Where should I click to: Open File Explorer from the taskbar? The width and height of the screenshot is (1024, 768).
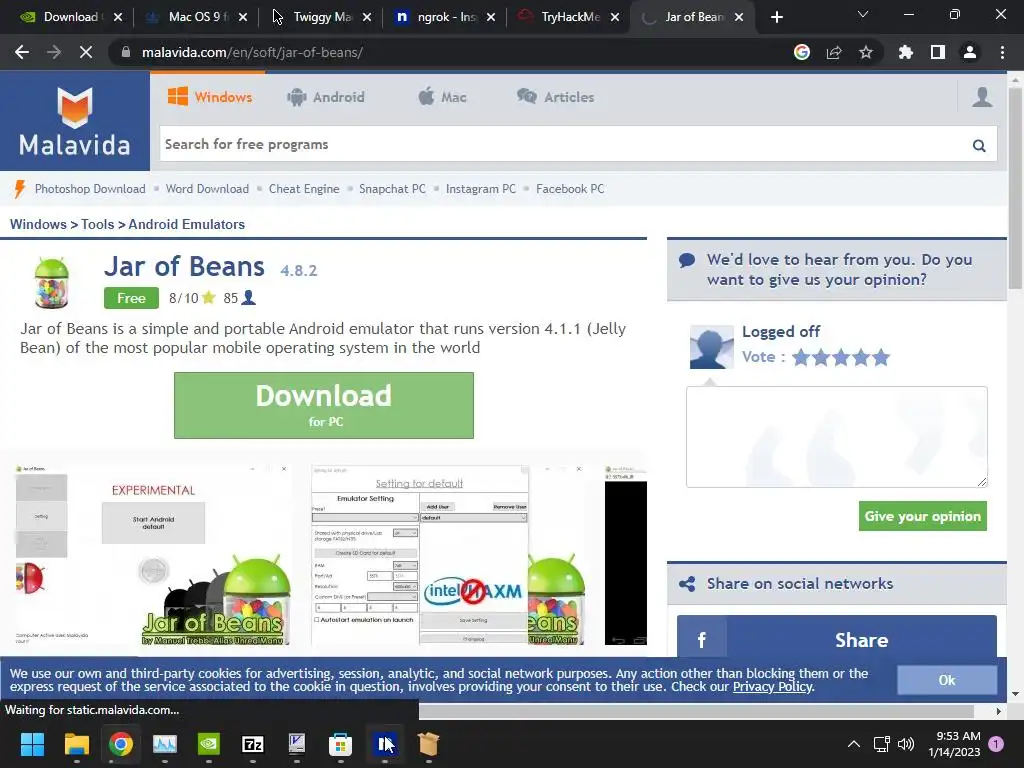[76, 744]
